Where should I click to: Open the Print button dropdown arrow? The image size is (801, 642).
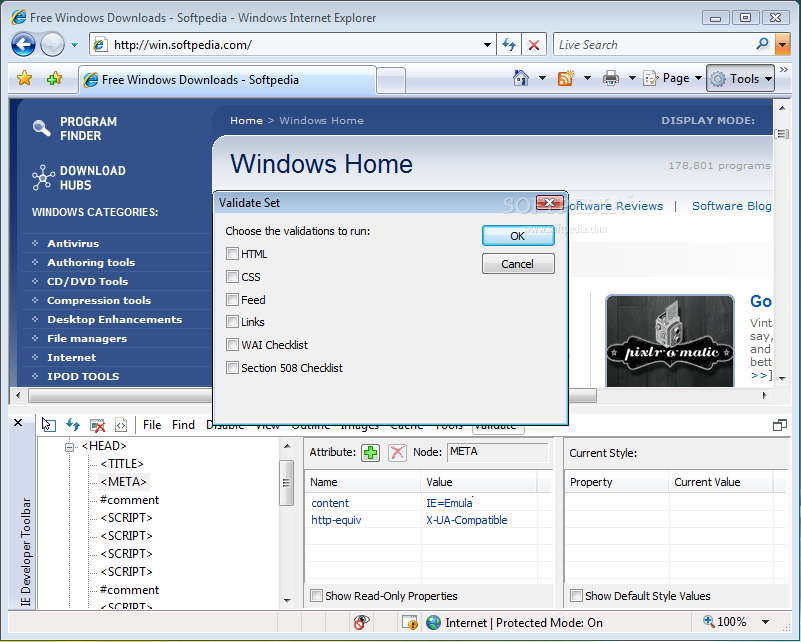tap(632, 78)
